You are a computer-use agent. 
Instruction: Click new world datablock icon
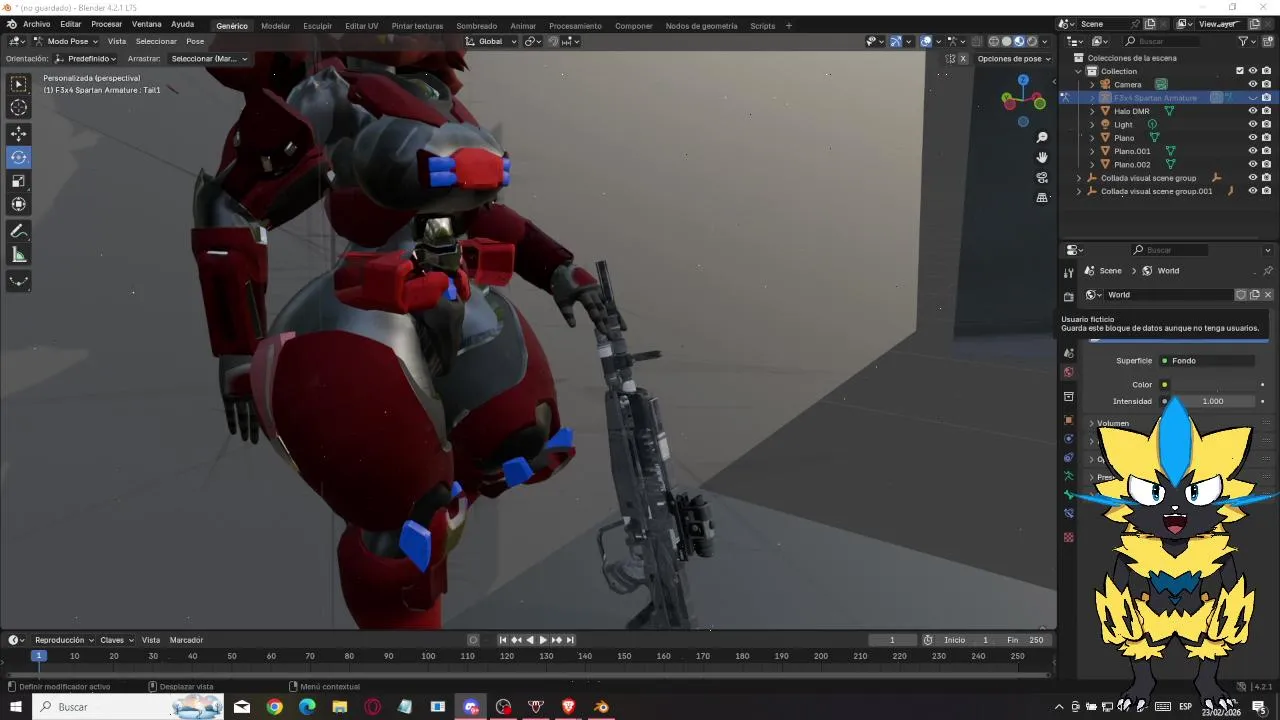click(x=1255, y=295)
